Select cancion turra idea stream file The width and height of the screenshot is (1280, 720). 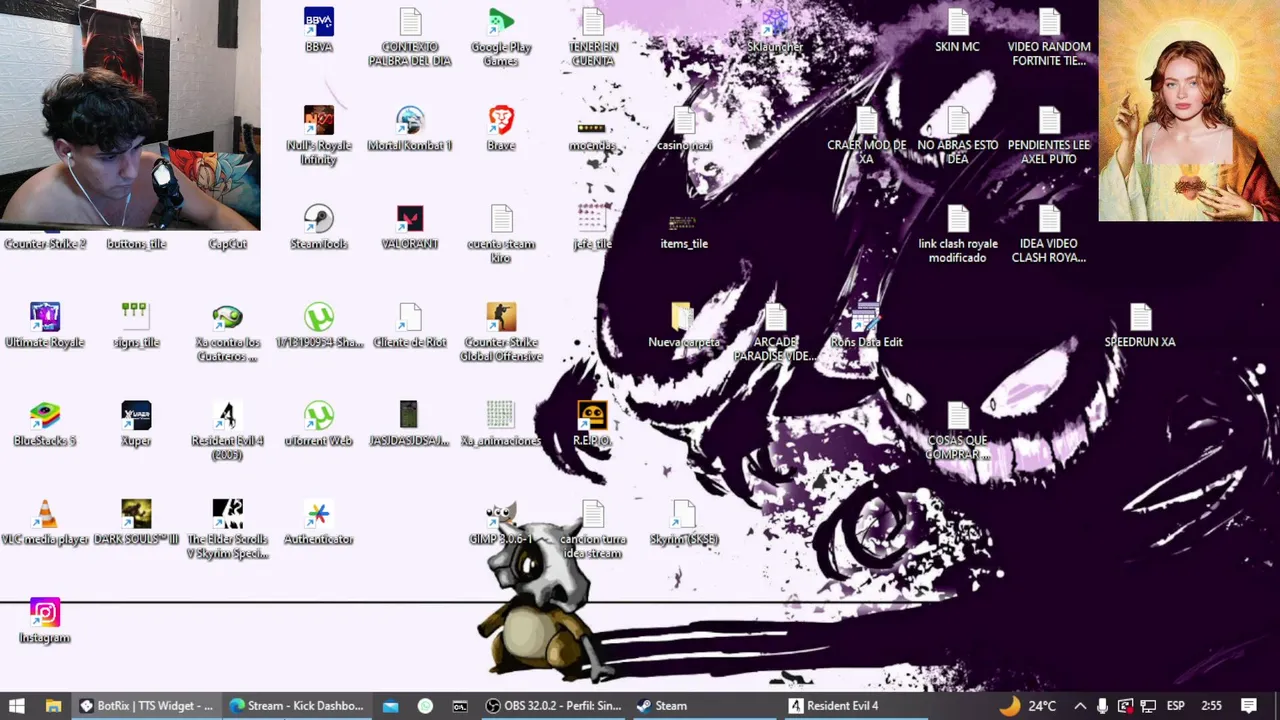tap(592, 529)
